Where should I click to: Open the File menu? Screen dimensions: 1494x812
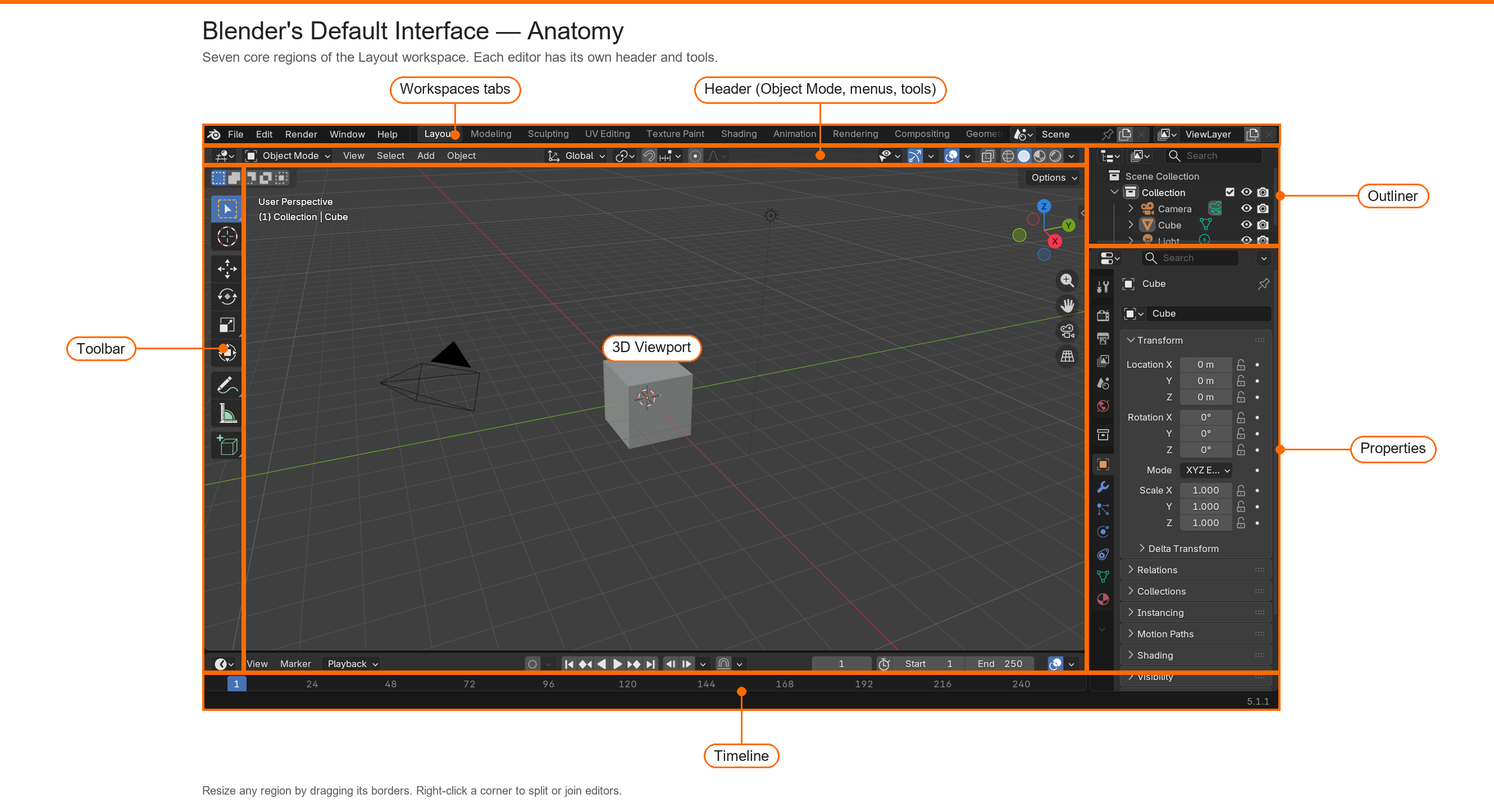point(235,134)
